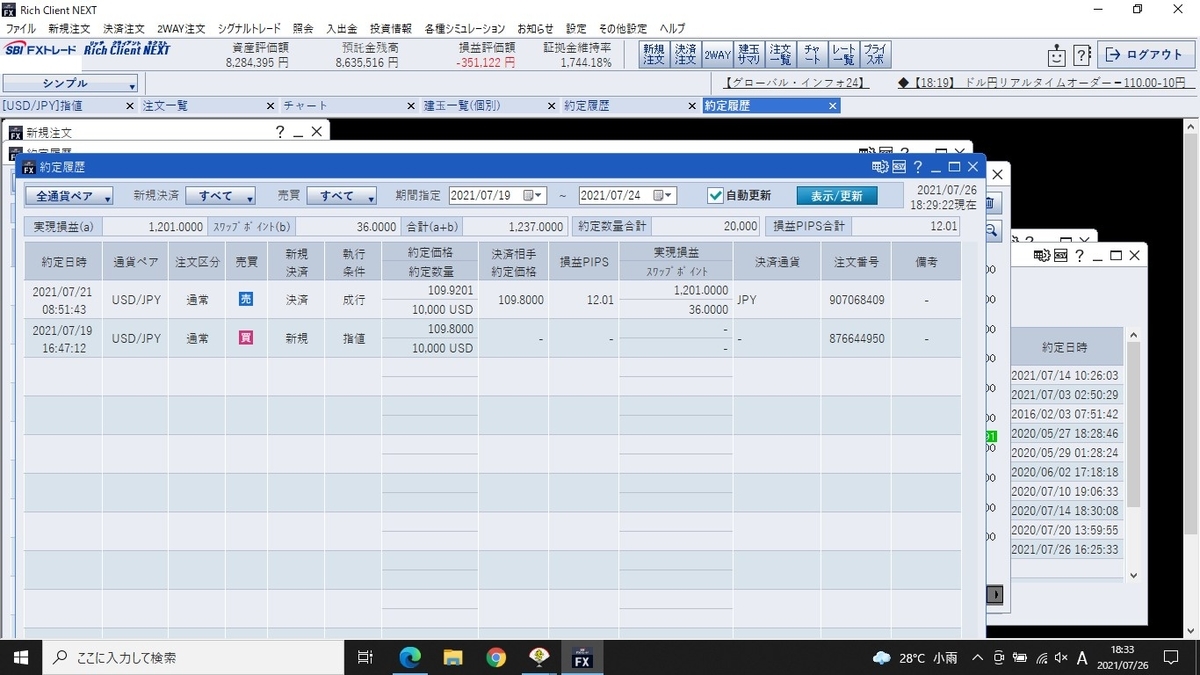Open the プライスボ toolbar button
1200x675 pixels.
pos(875,55)
